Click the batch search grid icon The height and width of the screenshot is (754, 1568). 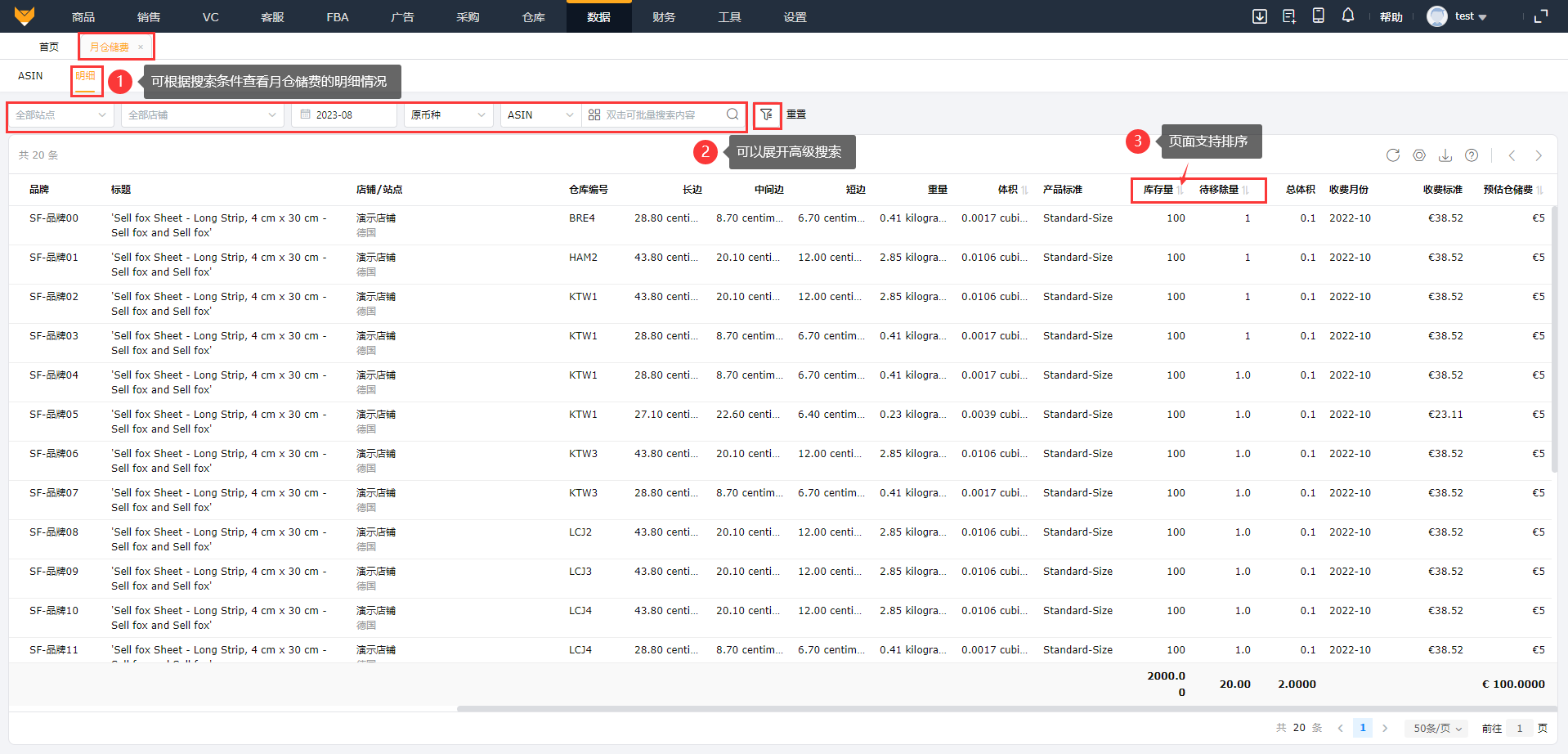[594, 115]
